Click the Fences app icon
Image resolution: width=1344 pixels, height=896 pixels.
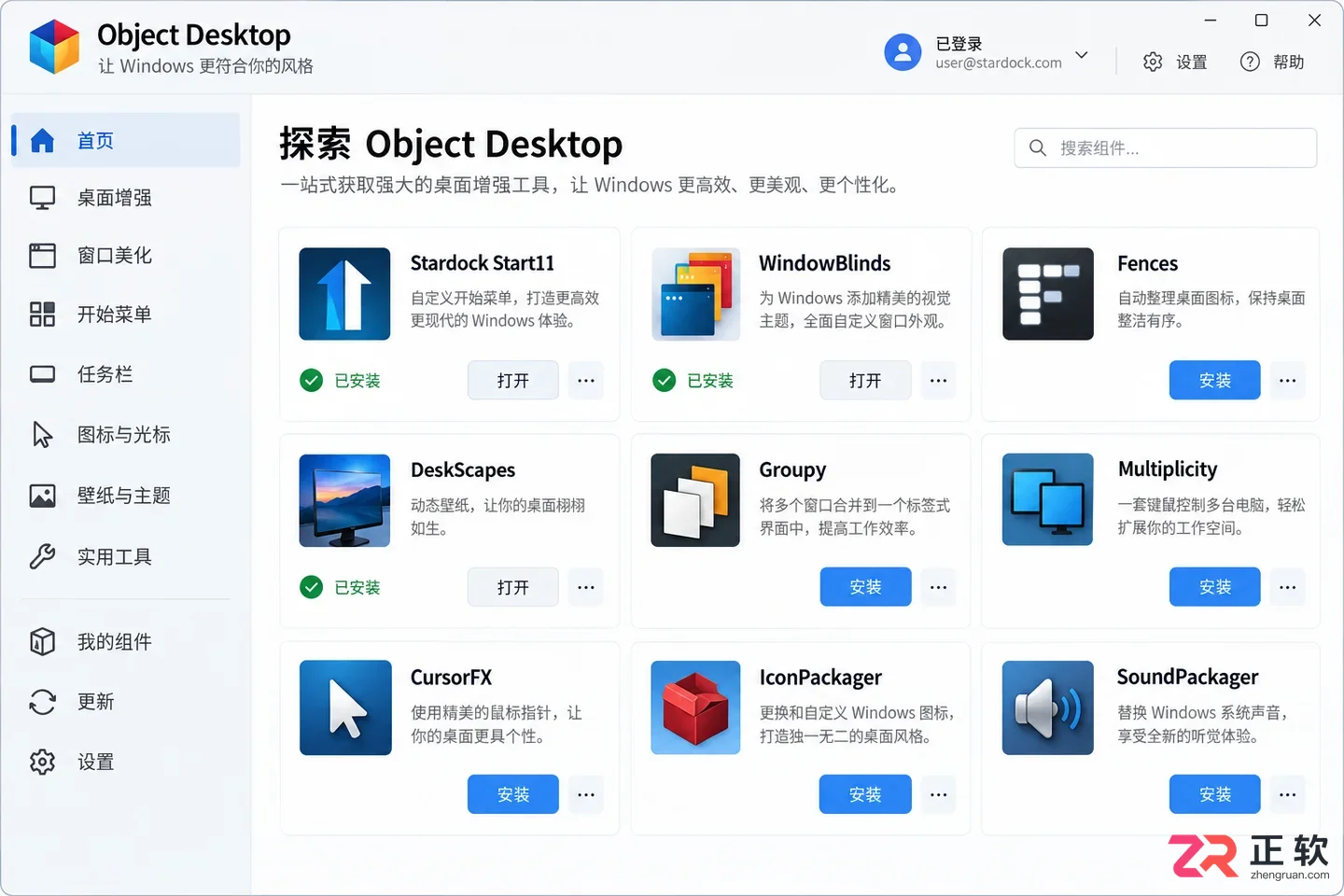pyautogui.click(x=1048, y=294)
